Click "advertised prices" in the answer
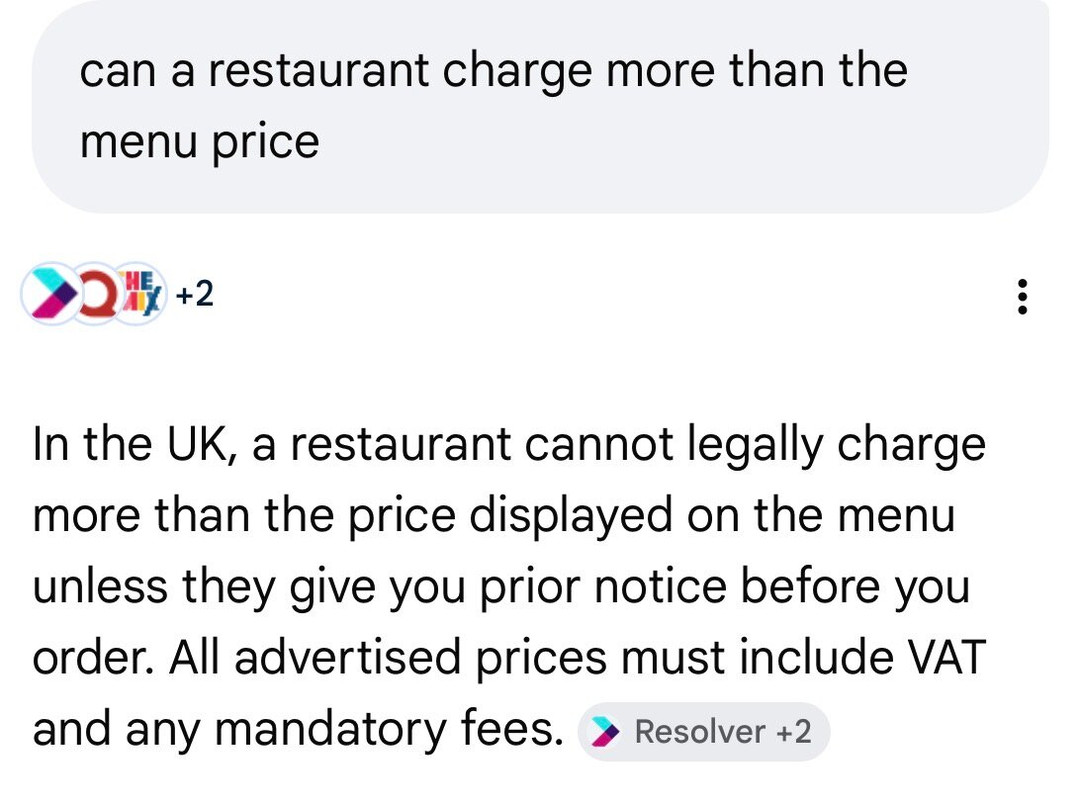 tap(421, 658)
